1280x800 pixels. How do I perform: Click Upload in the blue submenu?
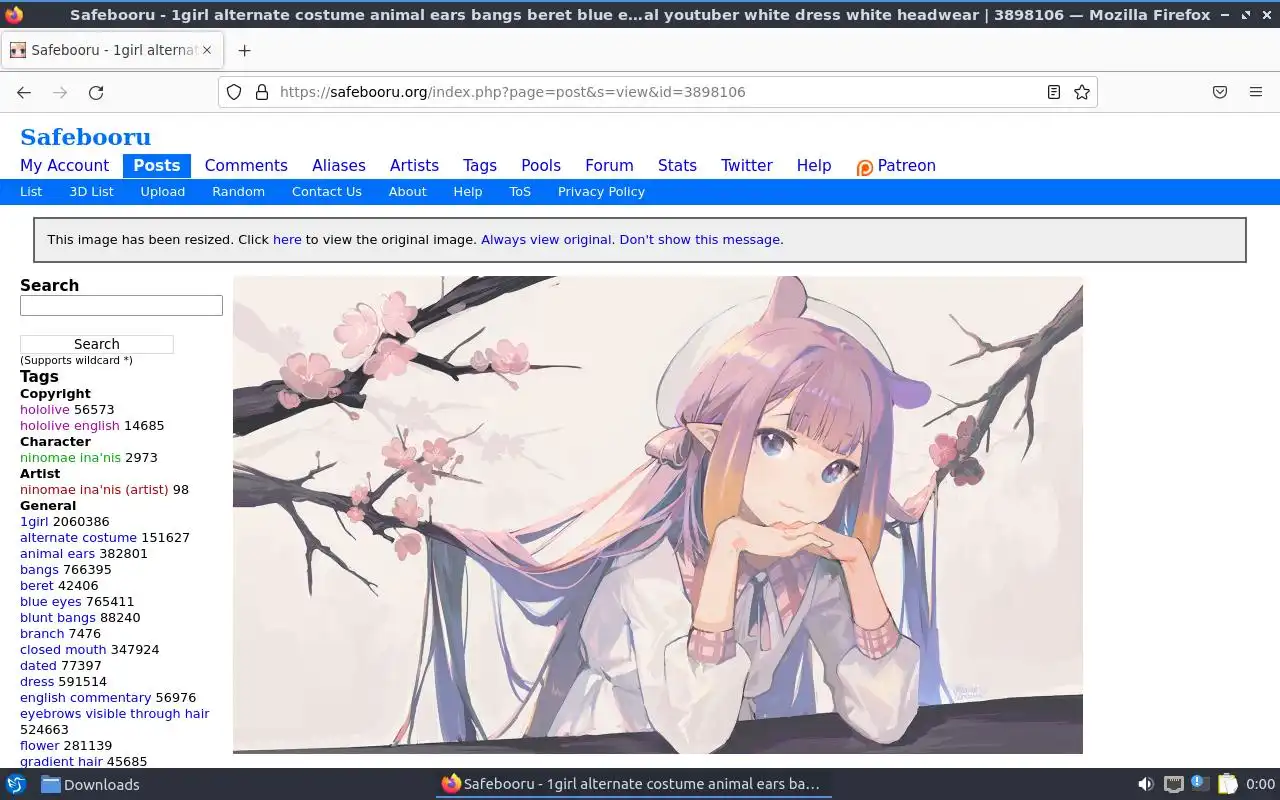[x=163, y=192]
